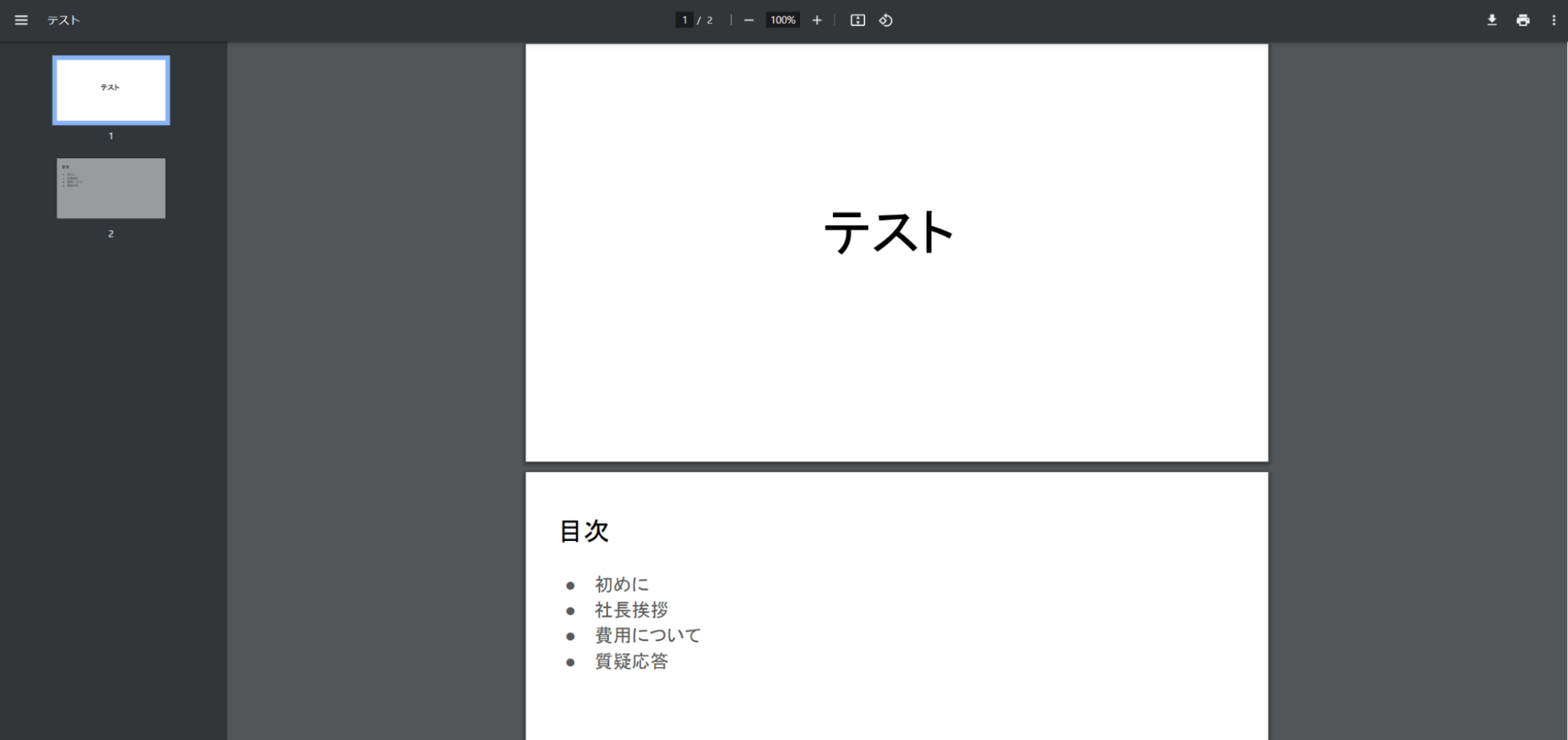This screenshot has height=740, width=1568.
Task: Click the fit to page icon
Action: click(857, 20)
